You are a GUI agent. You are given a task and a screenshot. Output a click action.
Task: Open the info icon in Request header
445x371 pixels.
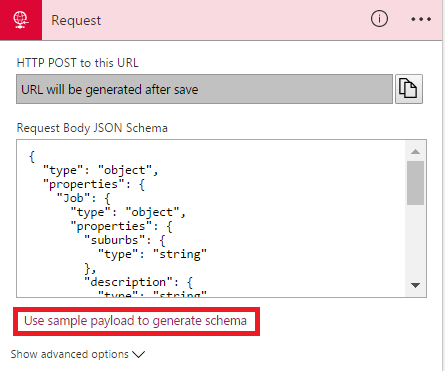pyautogui.click(x=379, y=19)
